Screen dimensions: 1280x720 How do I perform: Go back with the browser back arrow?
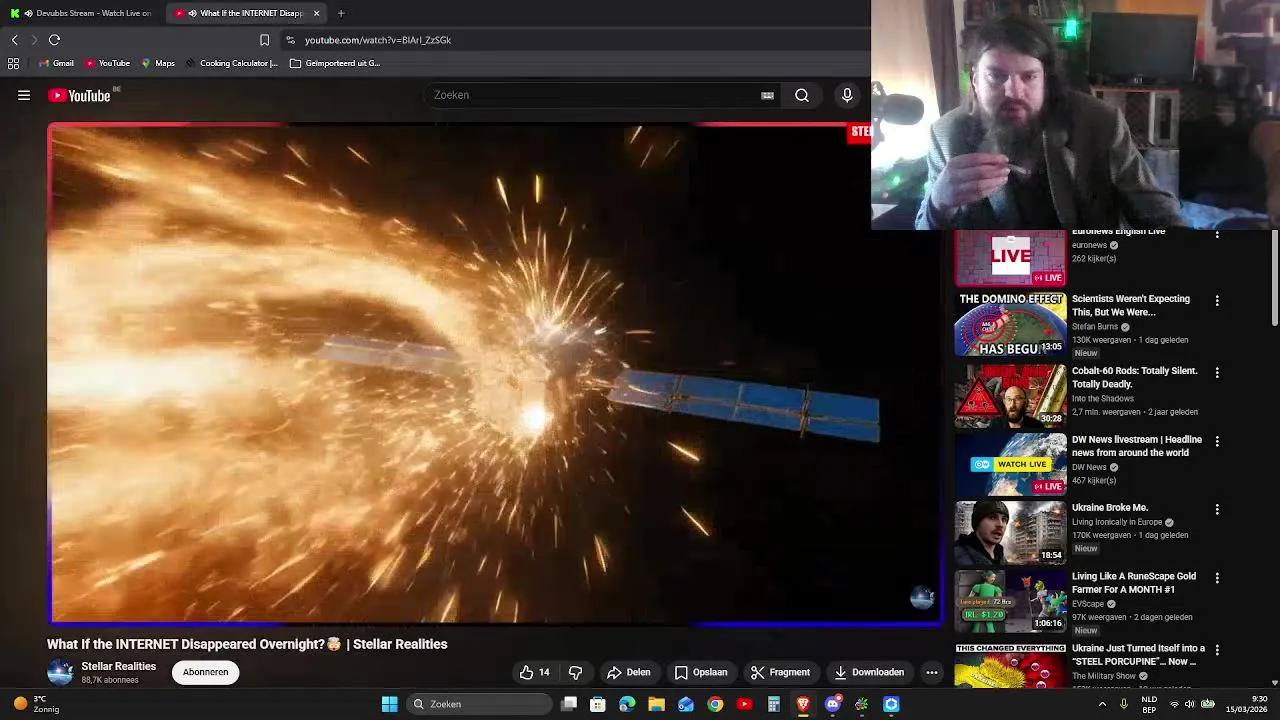[x=15, y=40]
